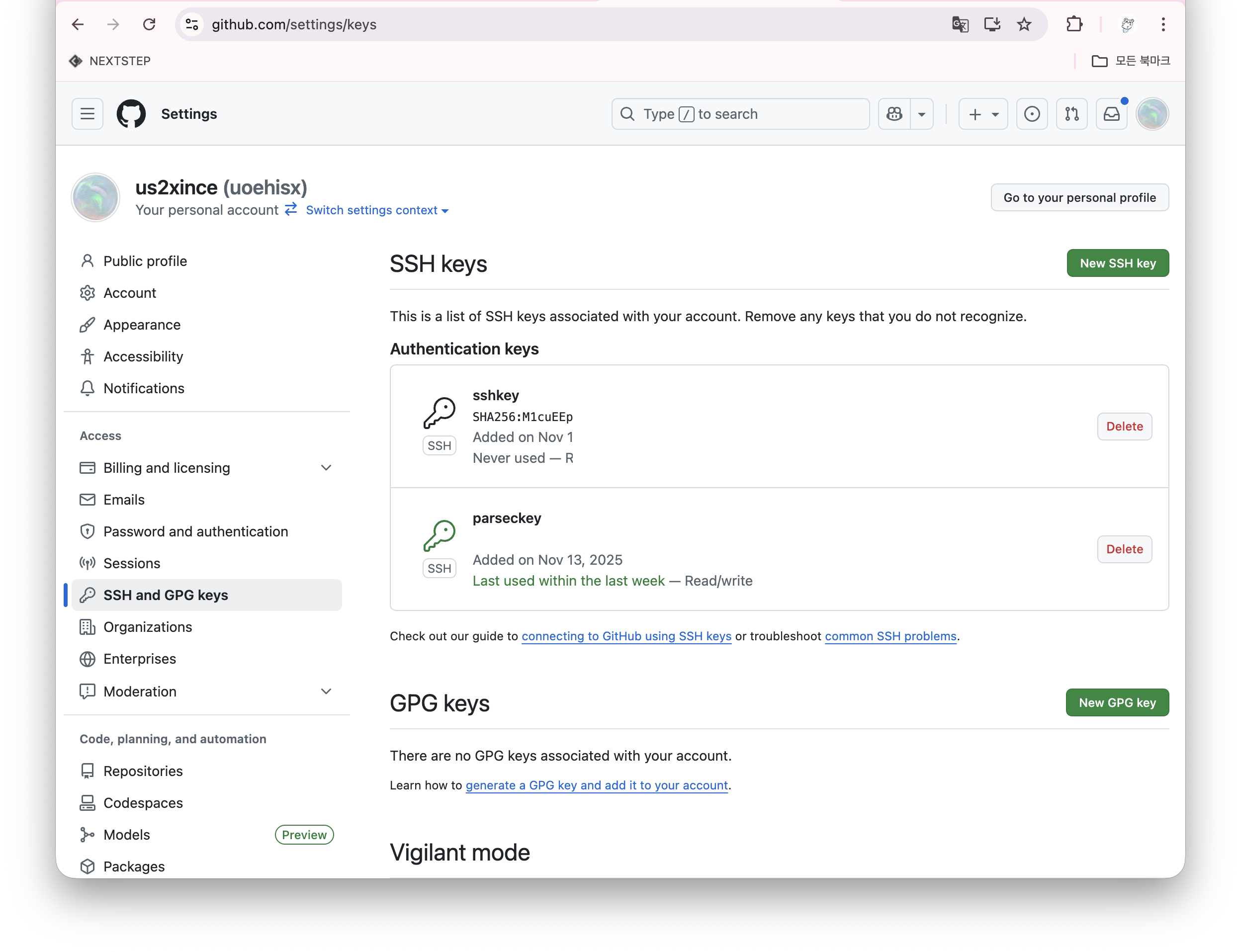Open Account settings in the sidebar
Viewport: 1240px width, 952px height.
click(207, 292)
